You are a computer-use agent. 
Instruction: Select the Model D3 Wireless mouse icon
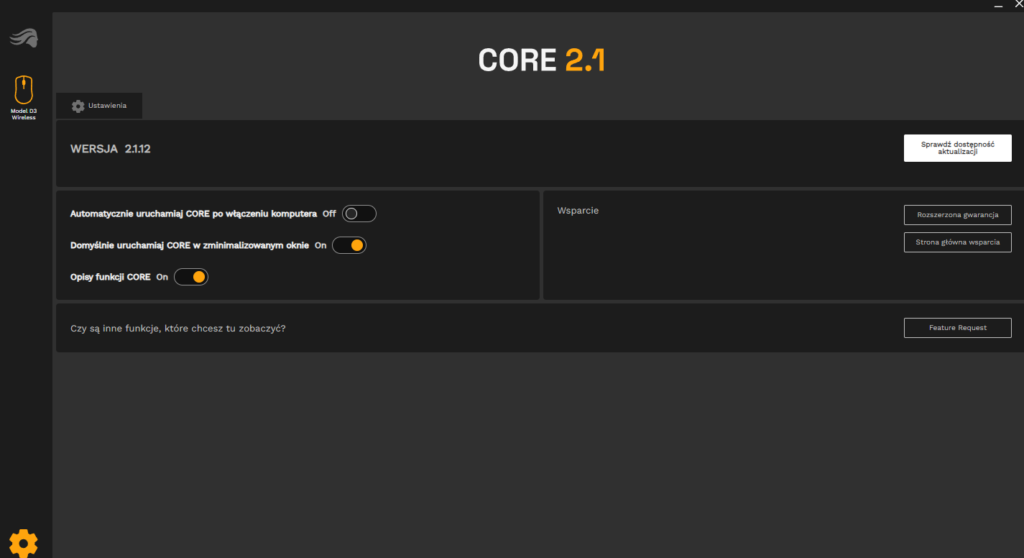pos(24,90)
